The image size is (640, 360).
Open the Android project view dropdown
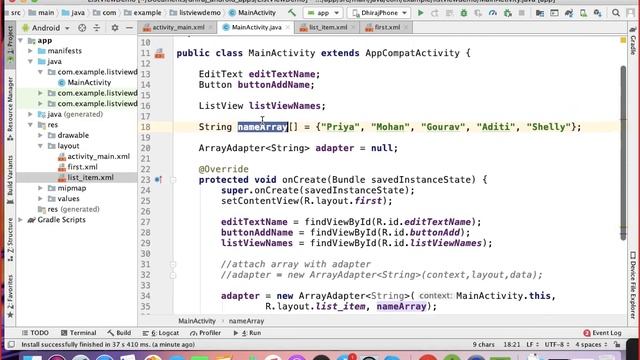(x=46, y=28)
